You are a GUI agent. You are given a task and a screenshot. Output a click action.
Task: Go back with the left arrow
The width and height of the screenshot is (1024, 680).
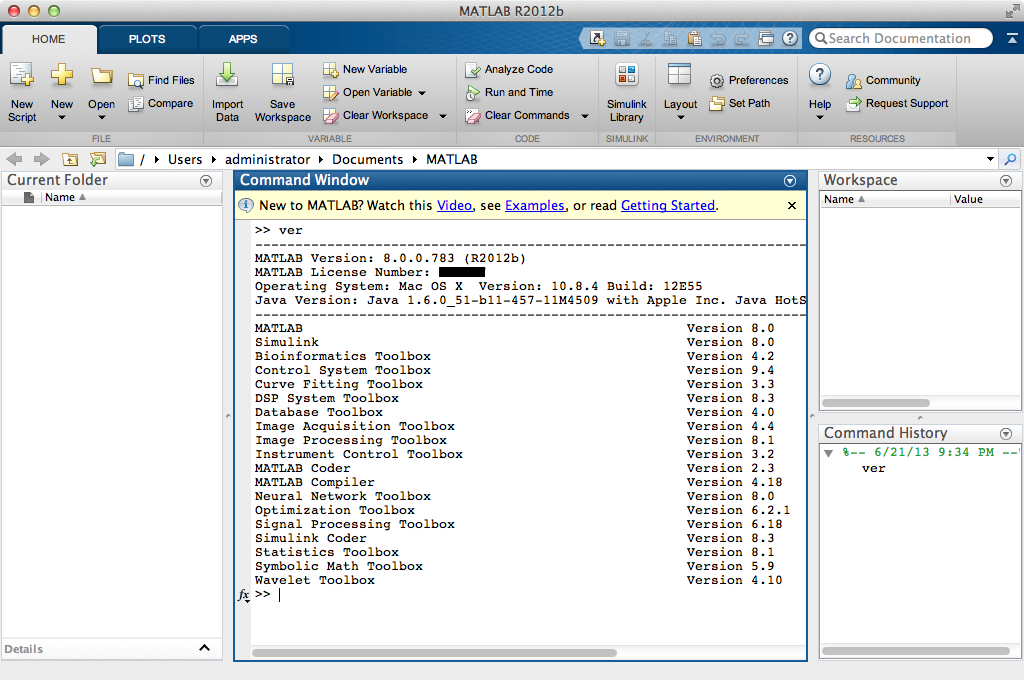(x=14, y=159)
